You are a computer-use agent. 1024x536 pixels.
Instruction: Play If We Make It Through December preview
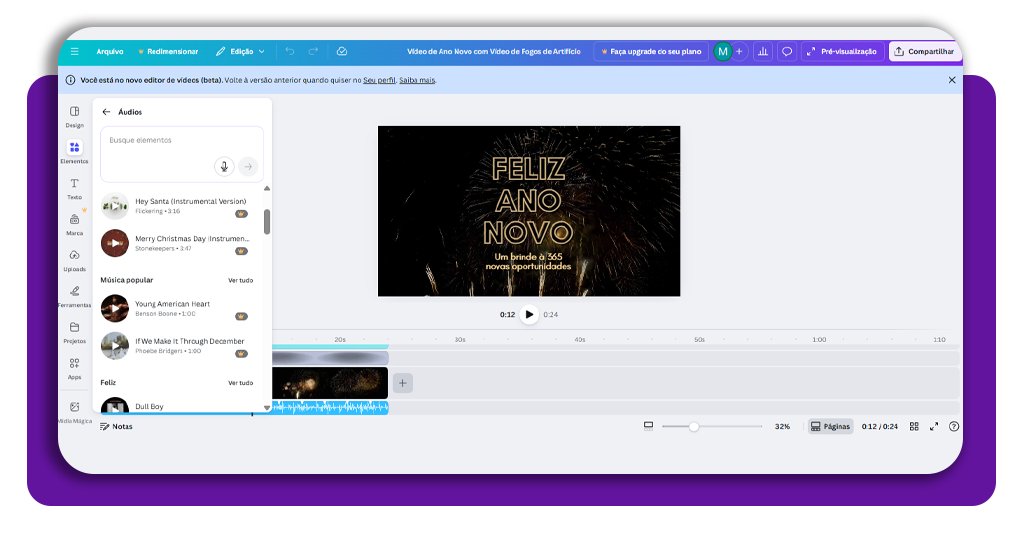coord(115,345)
